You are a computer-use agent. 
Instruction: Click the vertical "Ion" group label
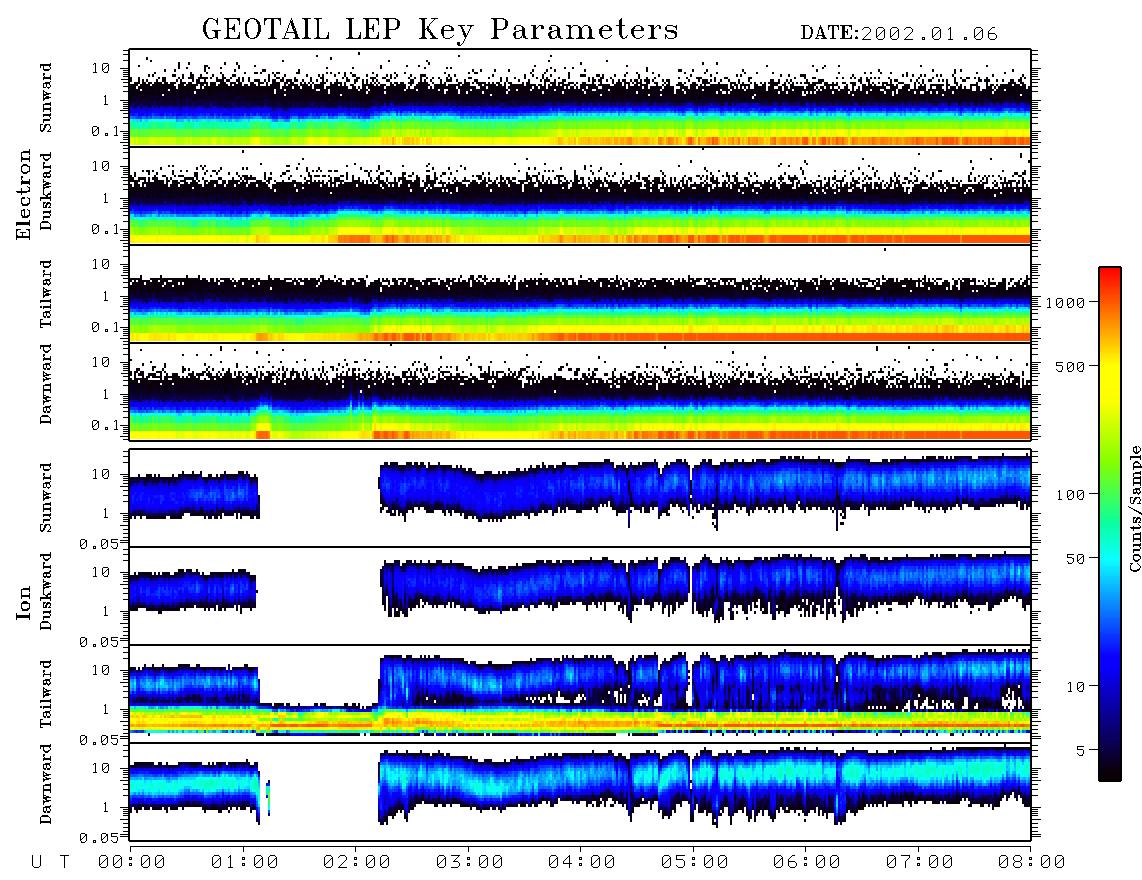[x=24, y=602]
